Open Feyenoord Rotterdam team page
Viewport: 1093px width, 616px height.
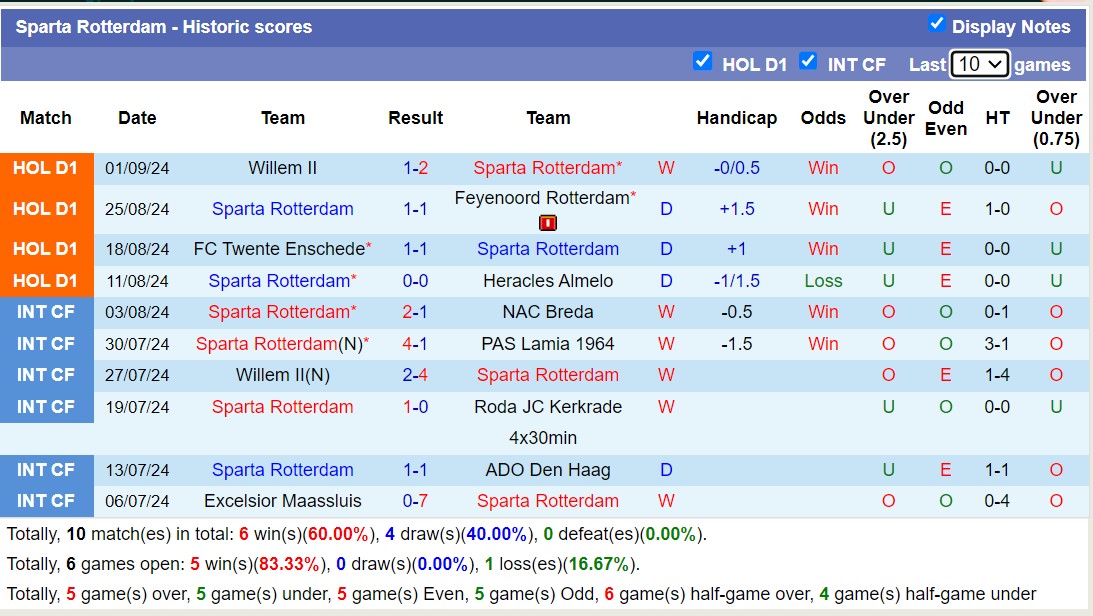pos(542,198)
